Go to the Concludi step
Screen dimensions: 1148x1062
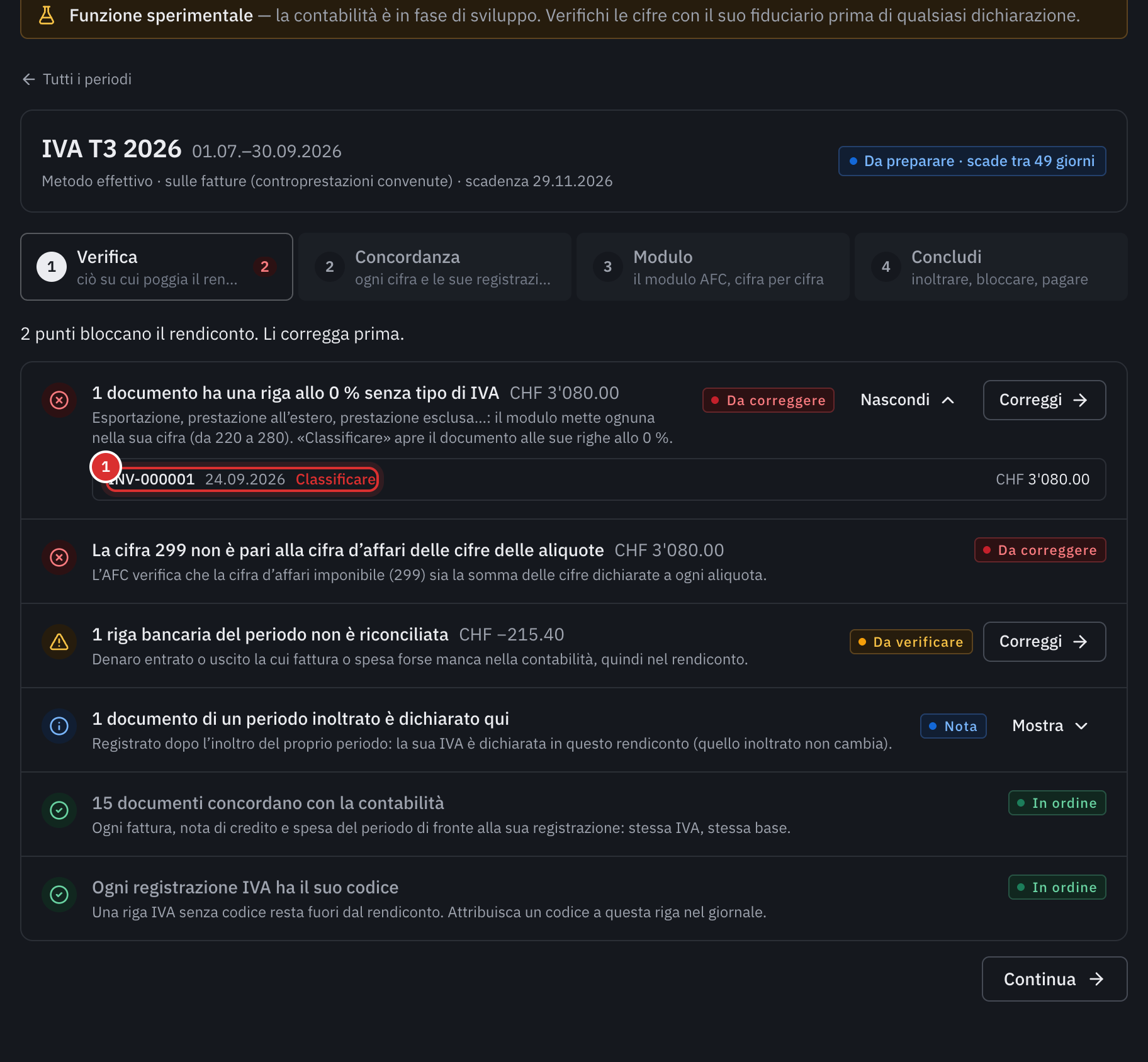pos(991,267)
